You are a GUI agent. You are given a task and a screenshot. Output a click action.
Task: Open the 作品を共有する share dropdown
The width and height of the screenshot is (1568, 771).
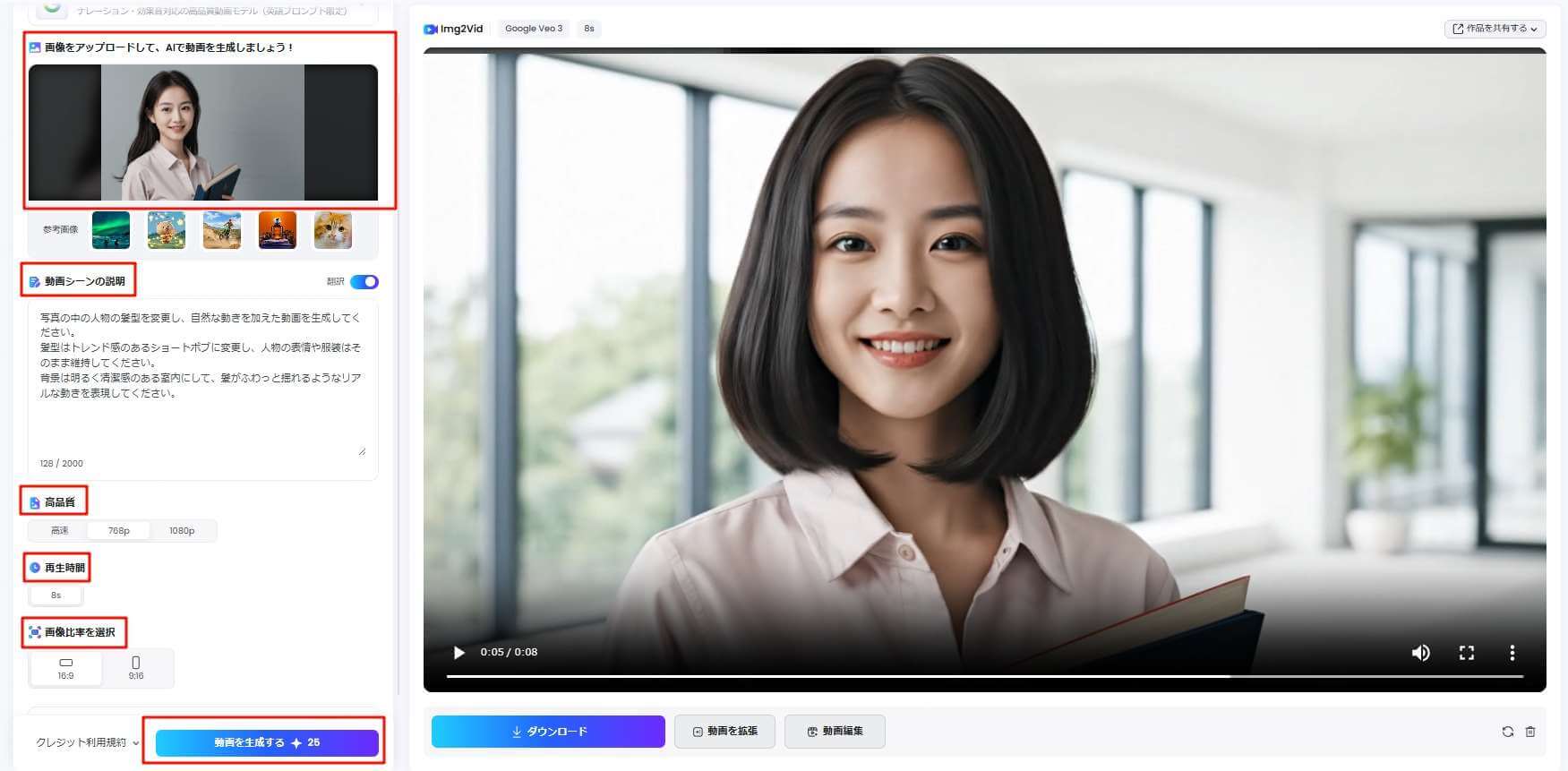coord(1495,29)
